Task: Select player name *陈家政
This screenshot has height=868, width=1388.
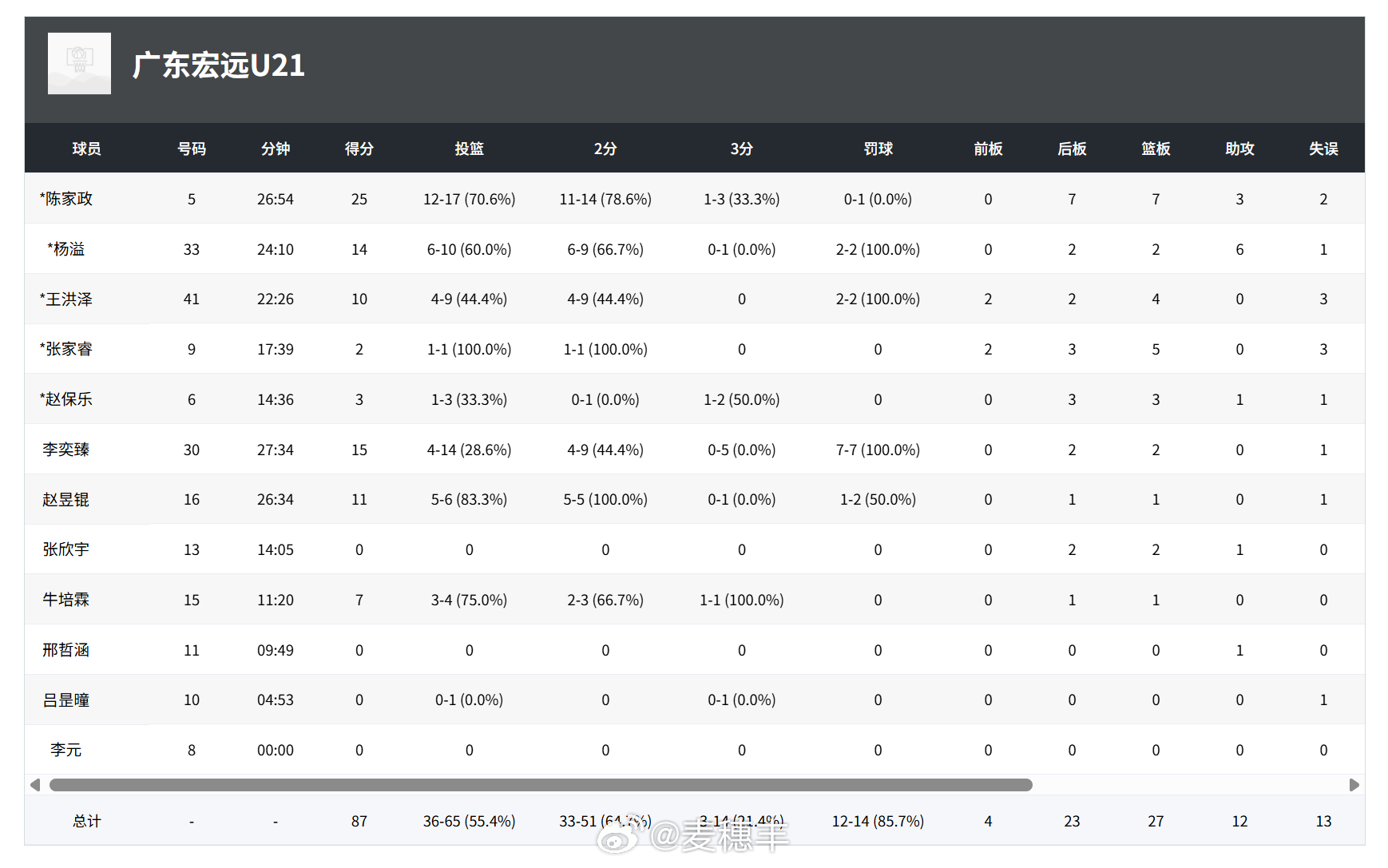Action: tap(66, 199)
